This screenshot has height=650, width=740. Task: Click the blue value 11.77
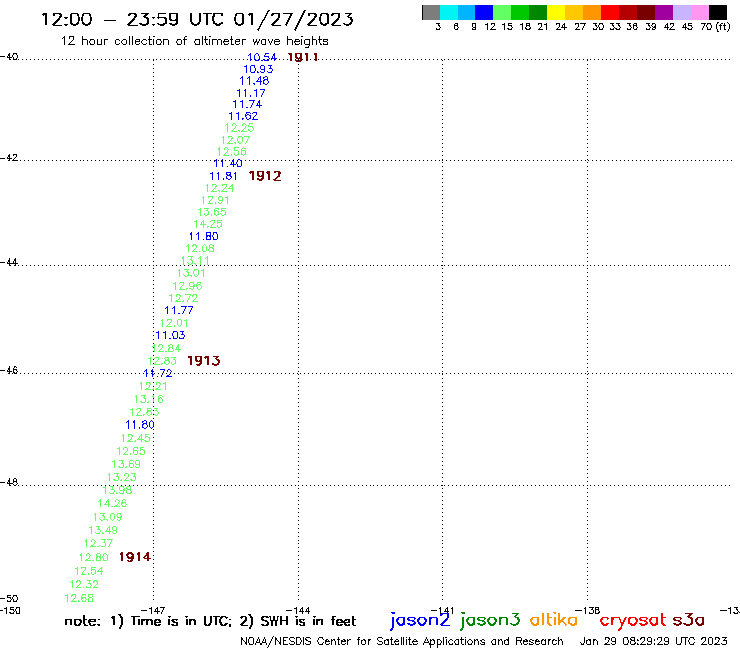coord(179,310)
